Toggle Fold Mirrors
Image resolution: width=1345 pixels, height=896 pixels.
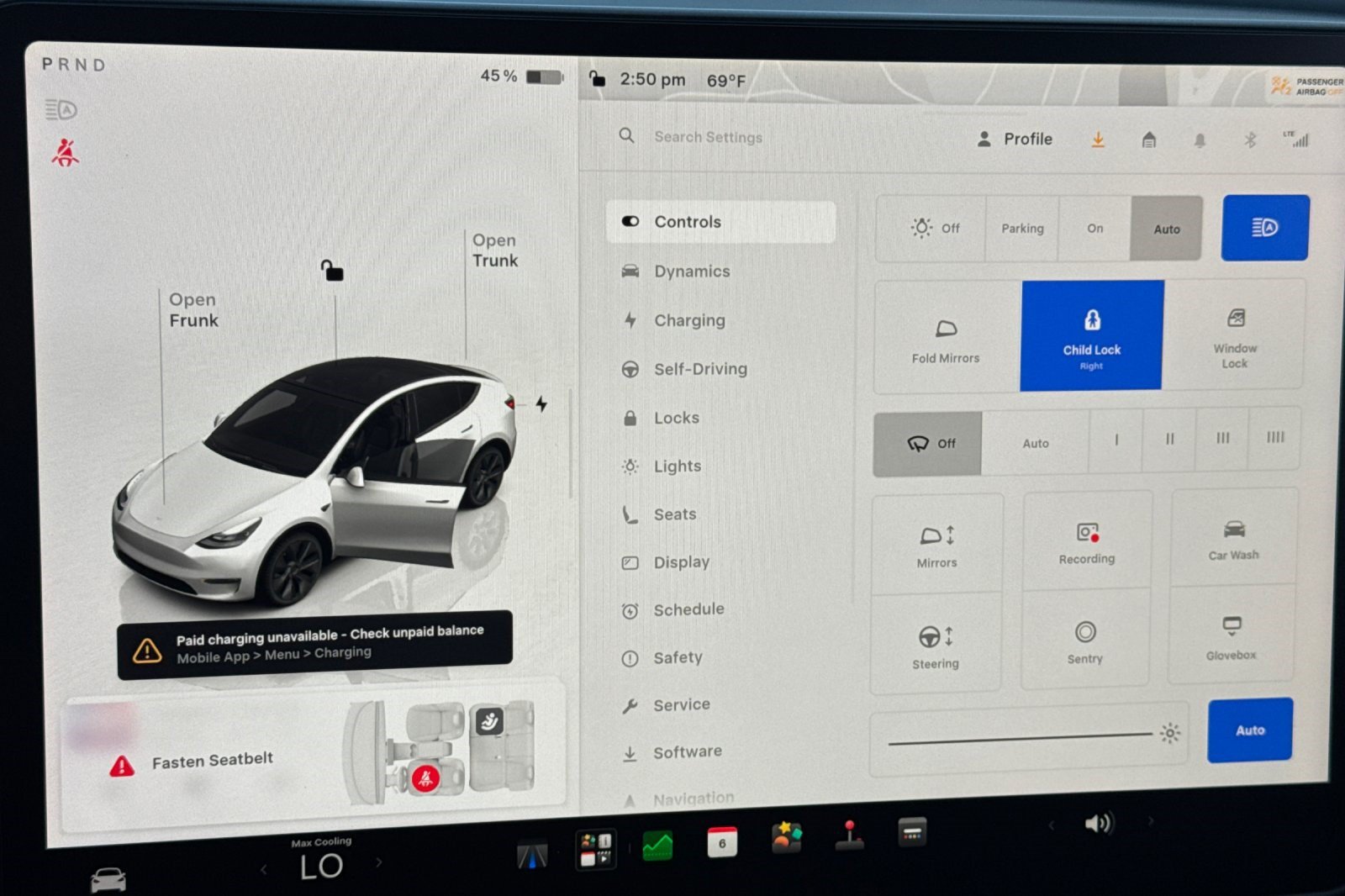tap(947, 338)
